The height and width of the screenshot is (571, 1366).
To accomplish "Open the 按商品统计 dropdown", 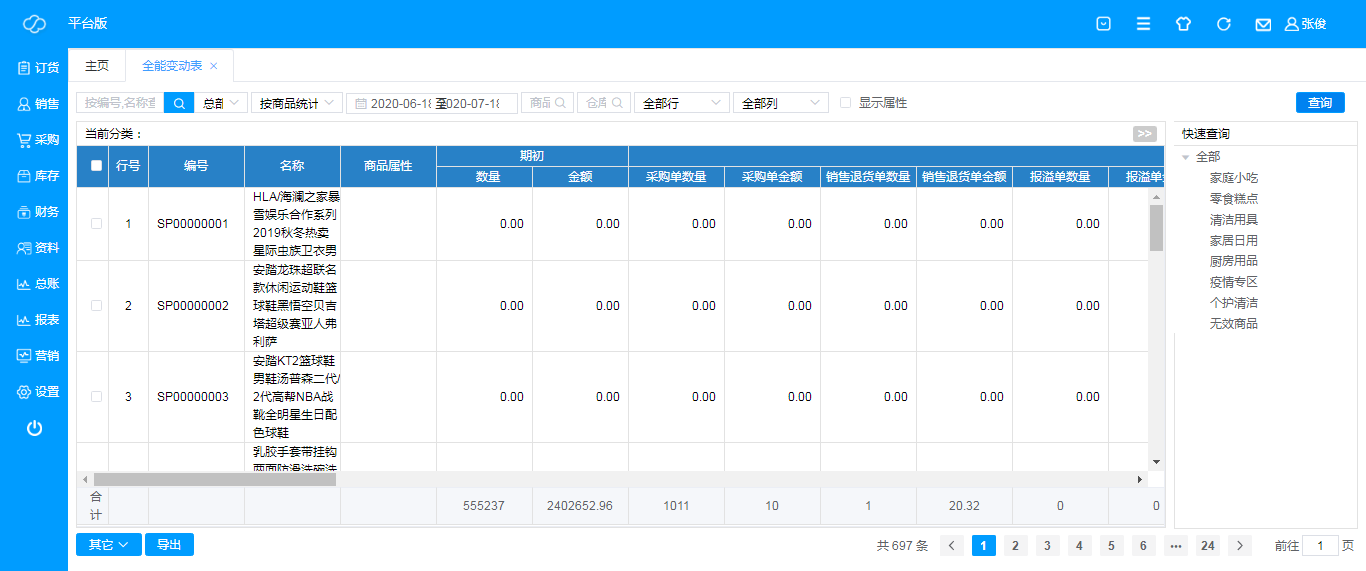I will pyautogui.click(x=297, y=103).
